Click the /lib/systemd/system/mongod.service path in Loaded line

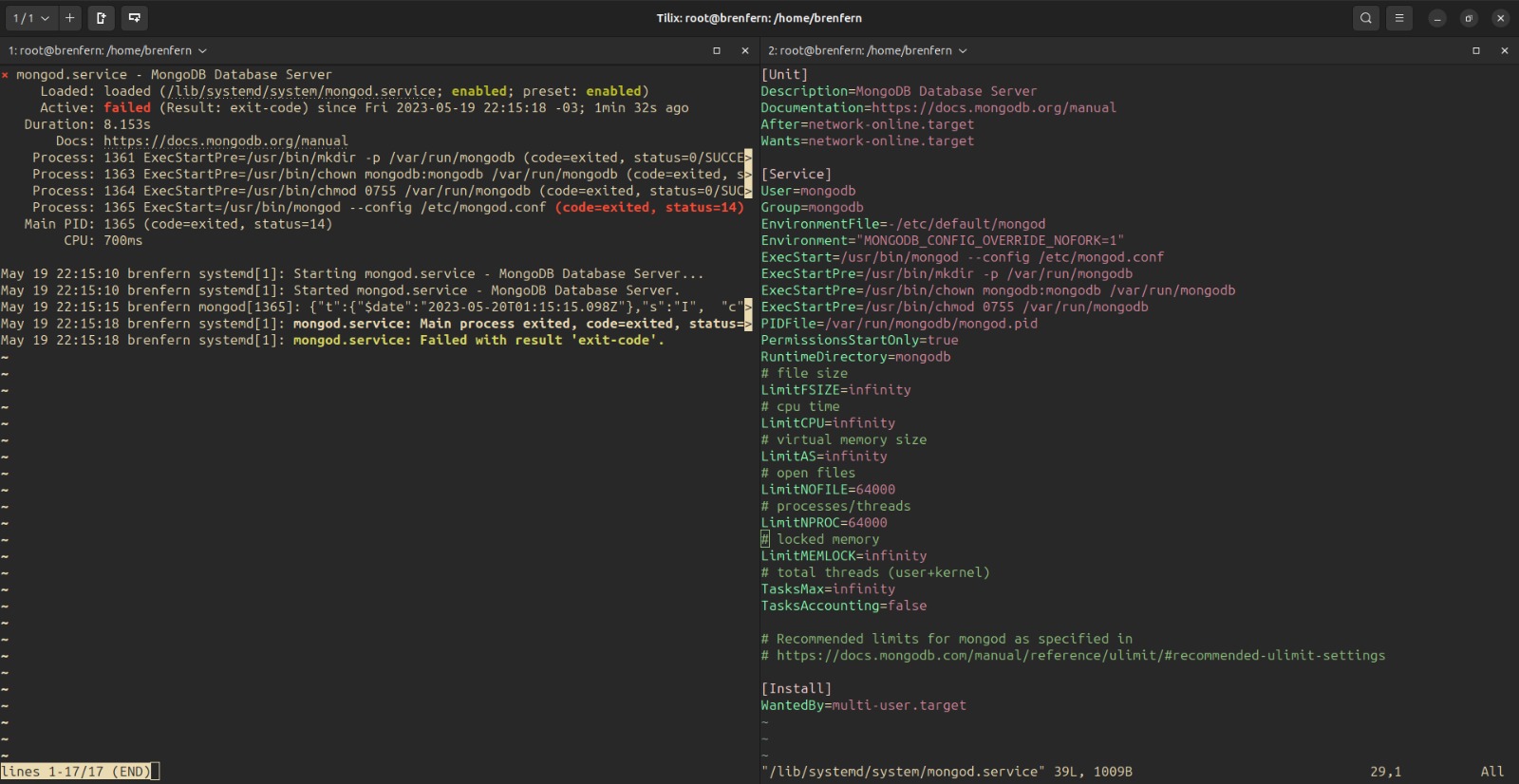coord(301,92)
